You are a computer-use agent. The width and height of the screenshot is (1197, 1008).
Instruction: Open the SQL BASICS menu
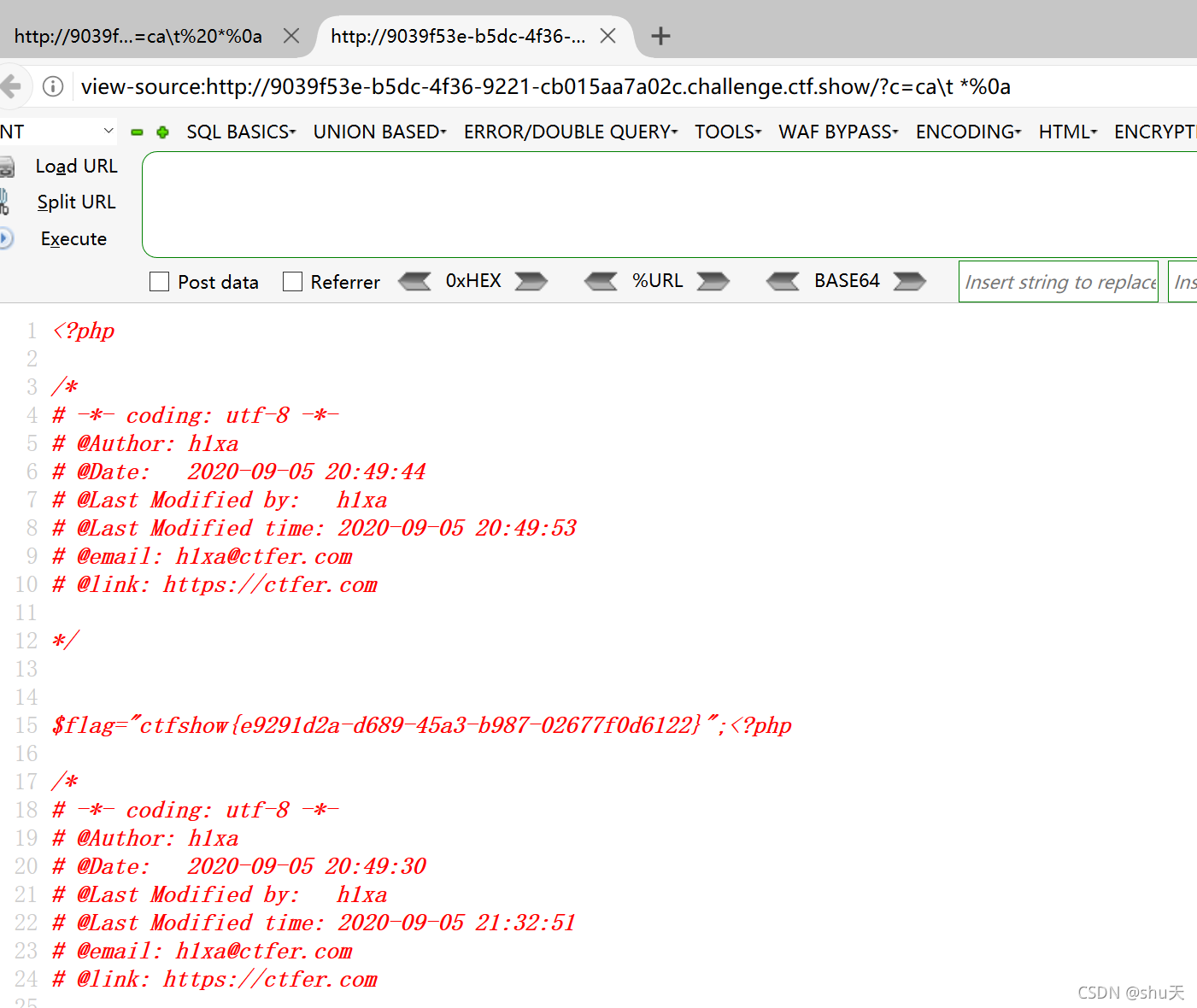click(x=241, y=132)
